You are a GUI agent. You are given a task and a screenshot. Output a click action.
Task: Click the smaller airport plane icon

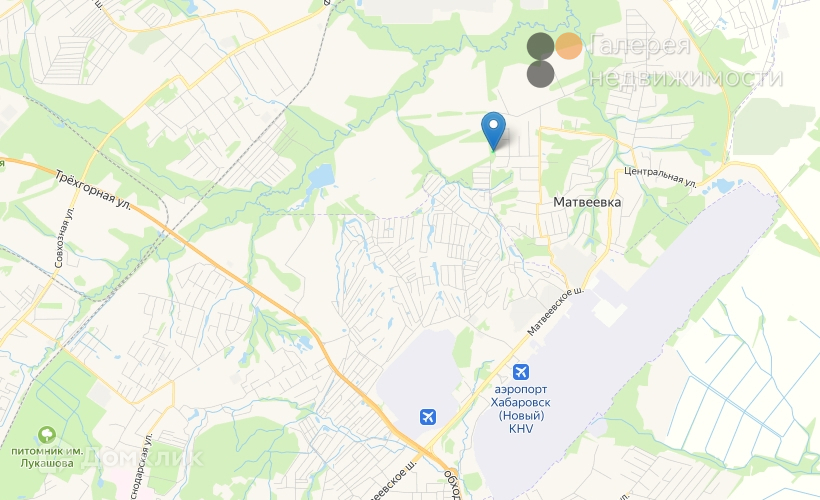click(x=428, y=417)
